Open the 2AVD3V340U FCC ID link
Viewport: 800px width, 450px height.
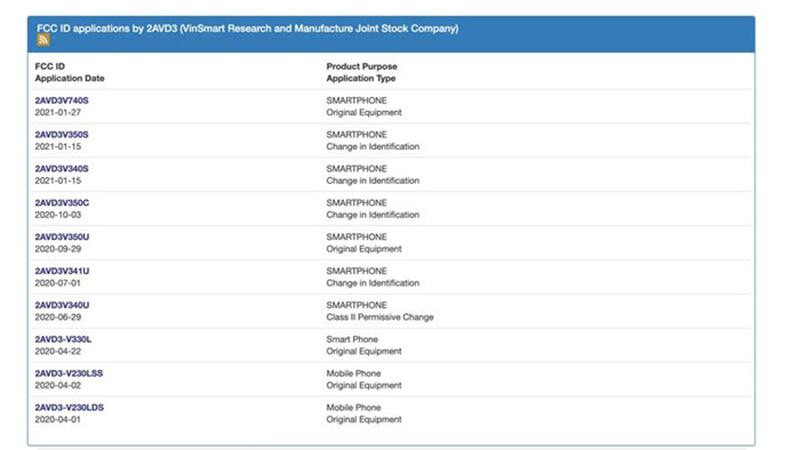tap(62, 305)
